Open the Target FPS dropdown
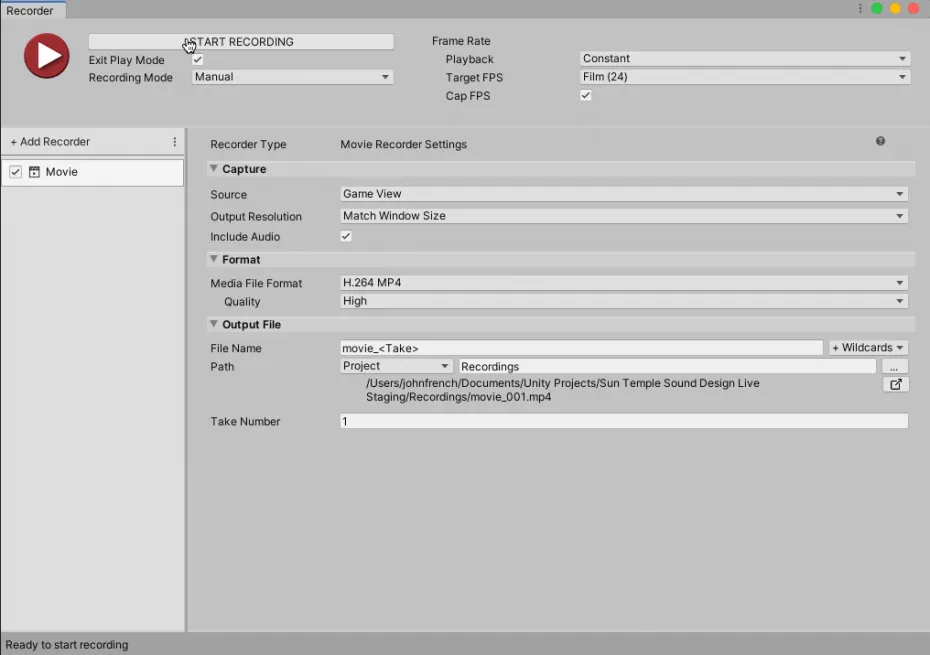Viewport: 930px width, 655px height. pyautogui.click(x=744, y=77)
